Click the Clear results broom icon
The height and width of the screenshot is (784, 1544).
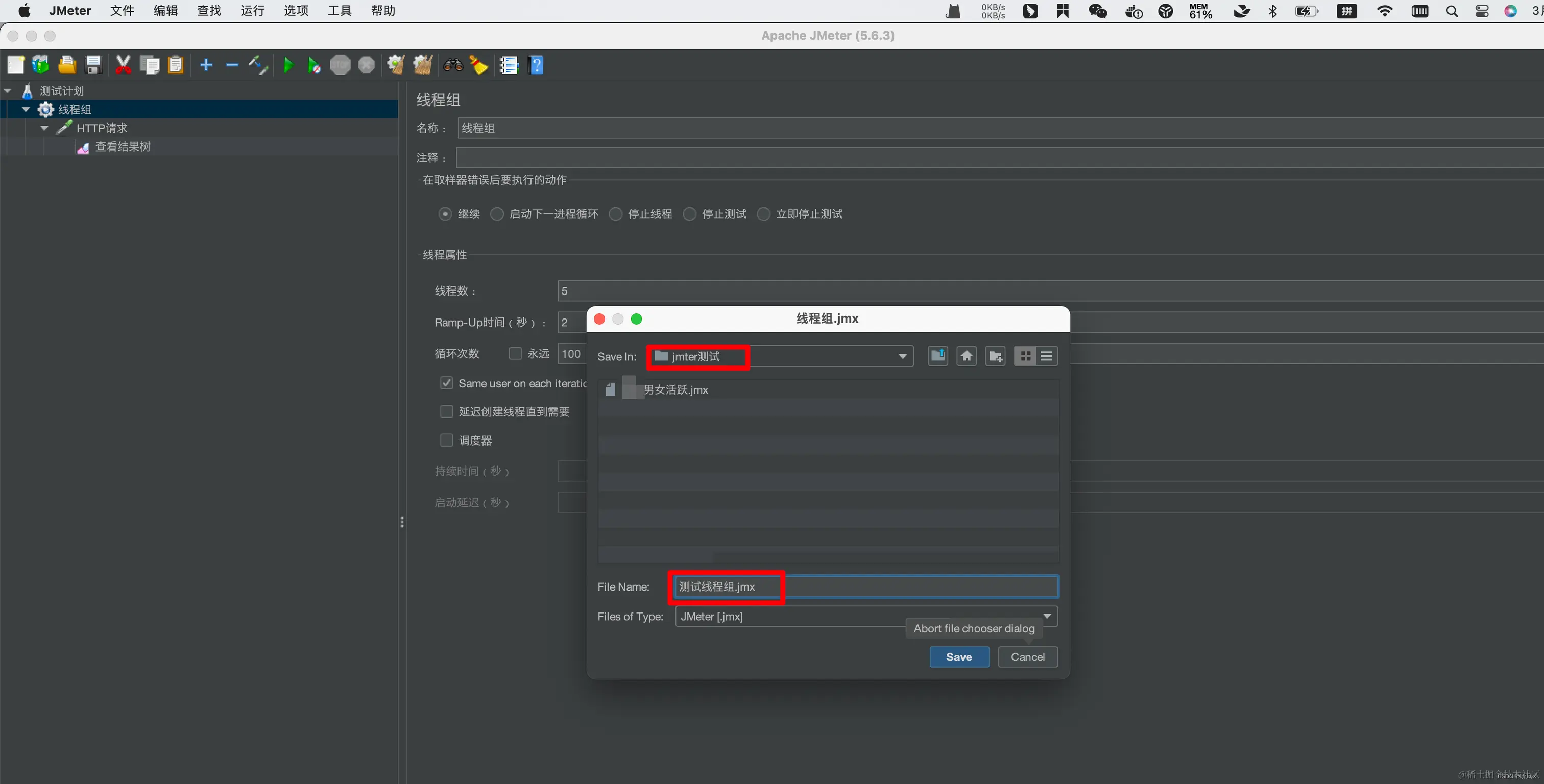click(x=396, y=65)
